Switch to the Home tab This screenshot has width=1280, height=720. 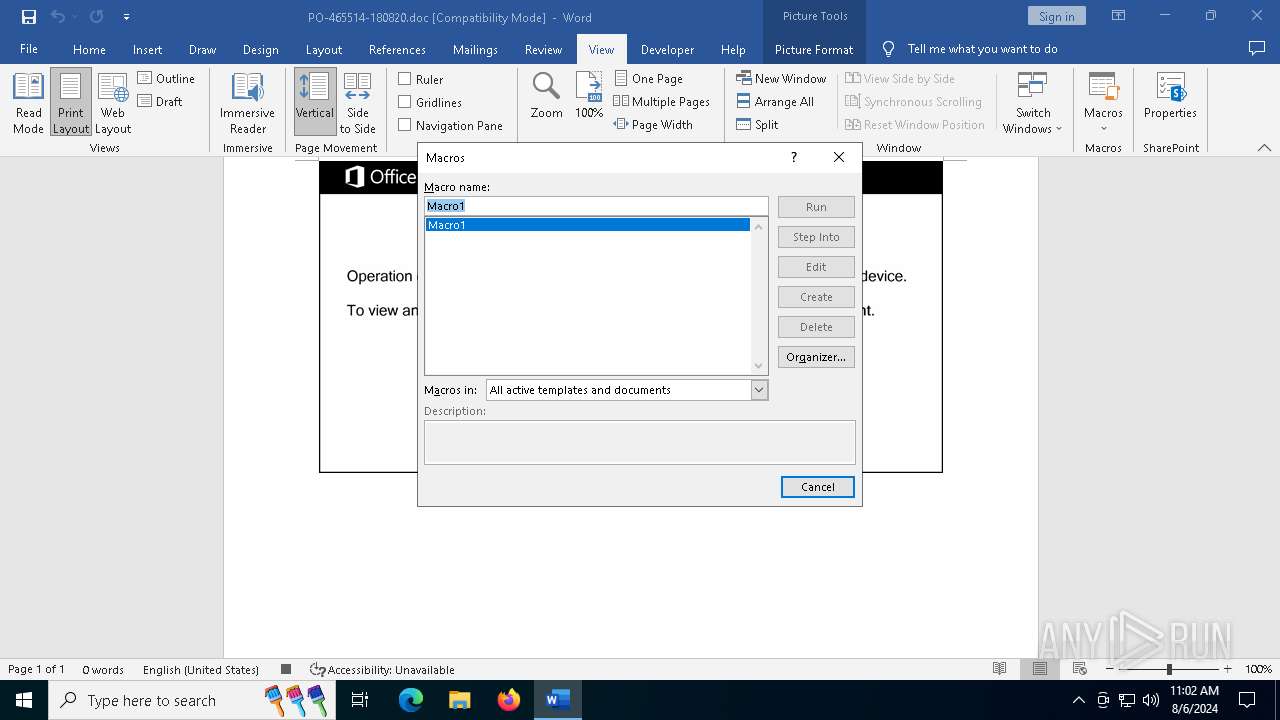89,49
